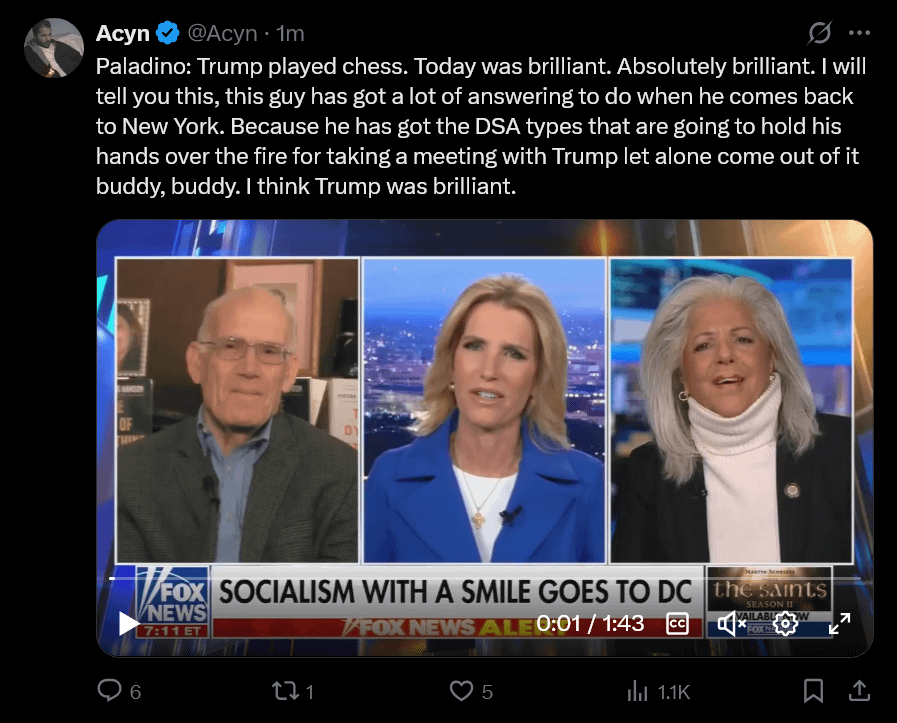Open the three-dot more options menu
The image size is (897, 723).
click(x=859, y=33)
